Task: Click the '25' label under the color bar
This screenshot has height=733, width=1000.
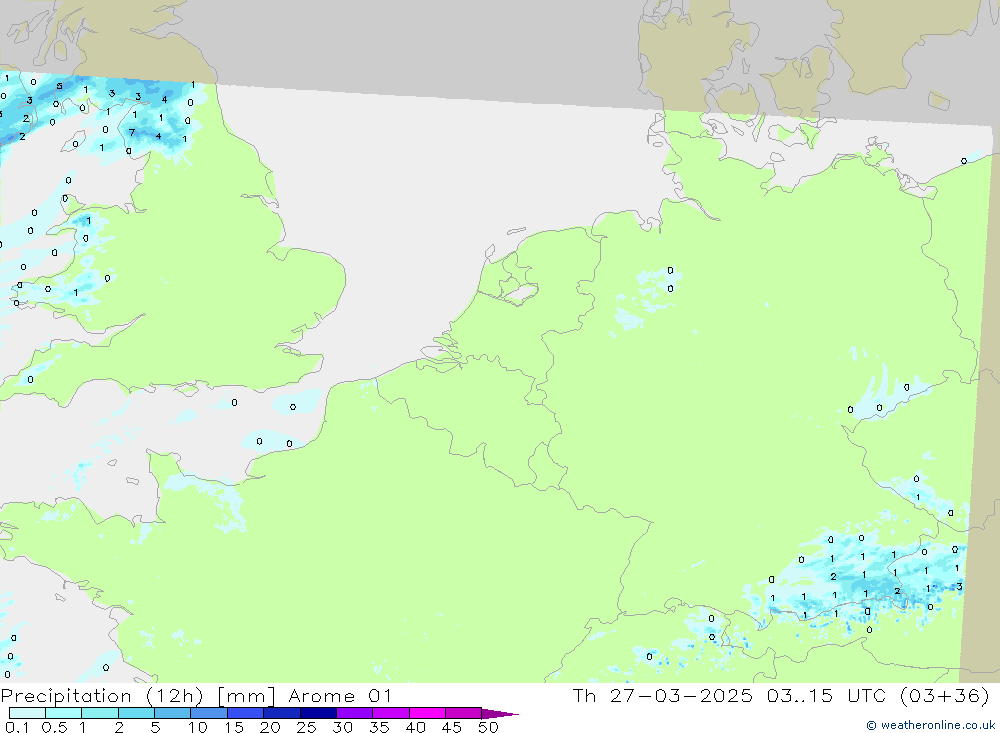Action: point(305,727)
